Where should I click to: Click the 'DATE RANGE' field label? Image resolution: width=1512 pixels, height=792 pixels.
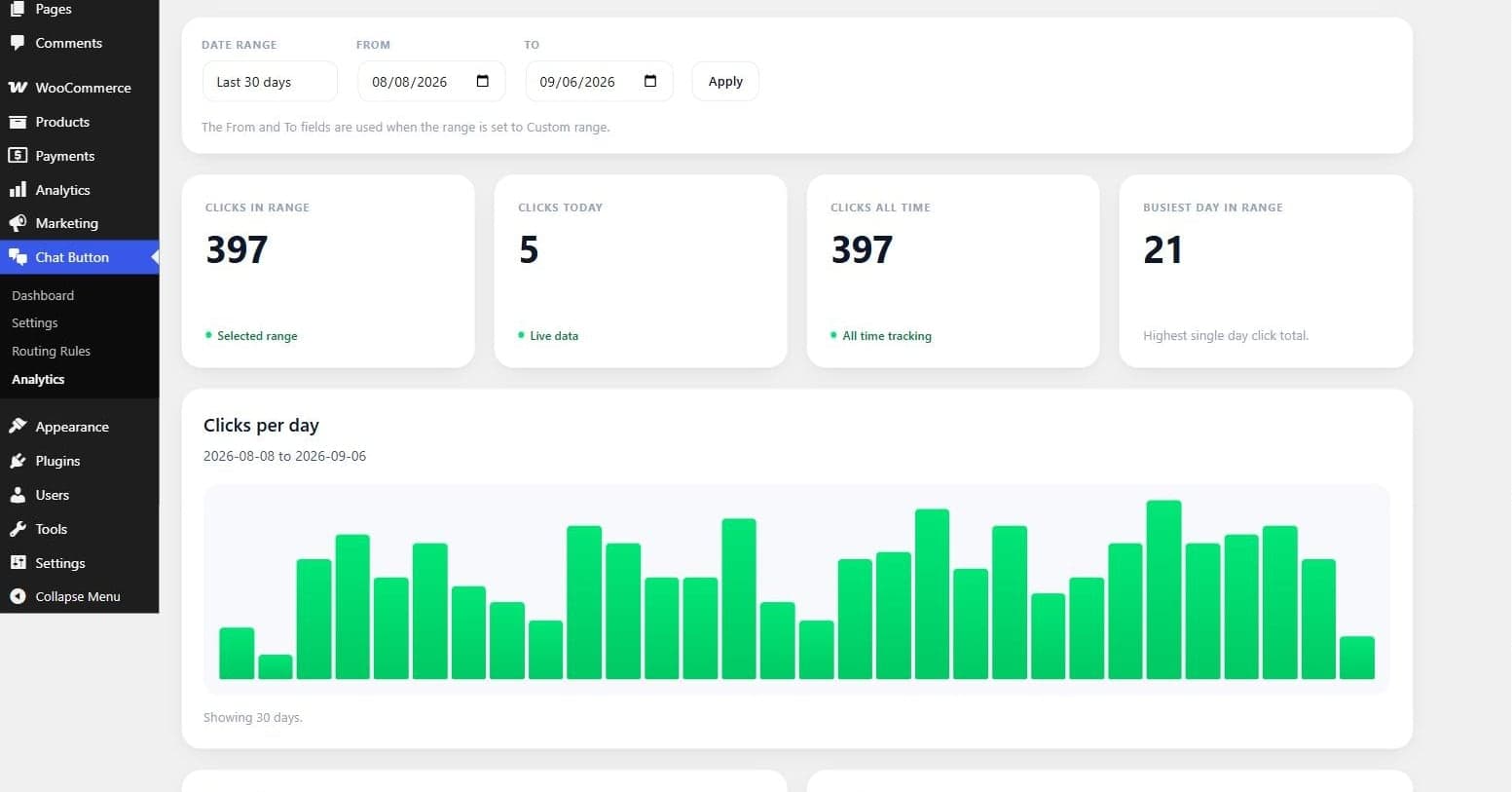coord(240,45)
